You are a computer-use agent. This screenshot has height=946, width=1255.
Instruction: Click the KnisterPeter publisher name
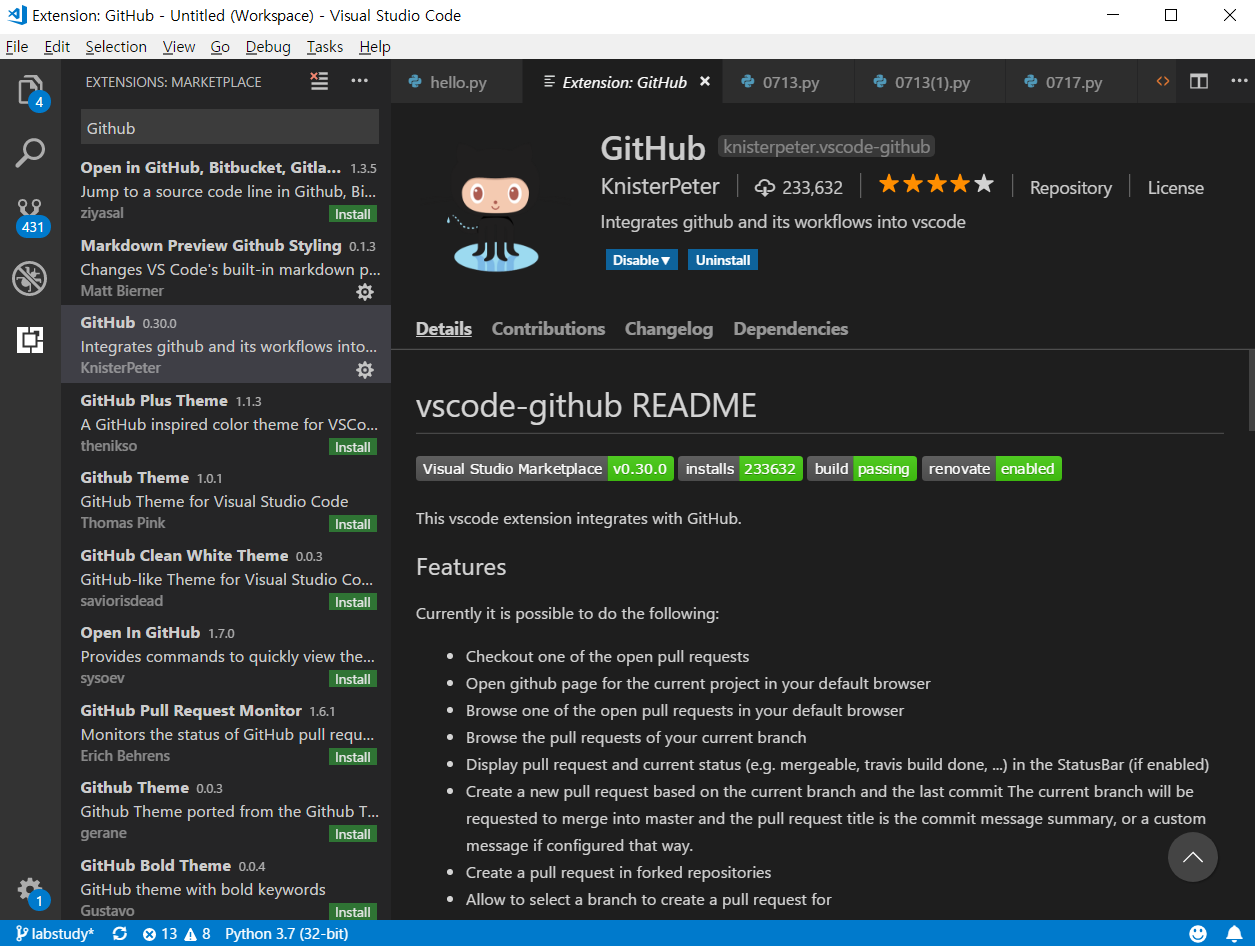[660, 187]
